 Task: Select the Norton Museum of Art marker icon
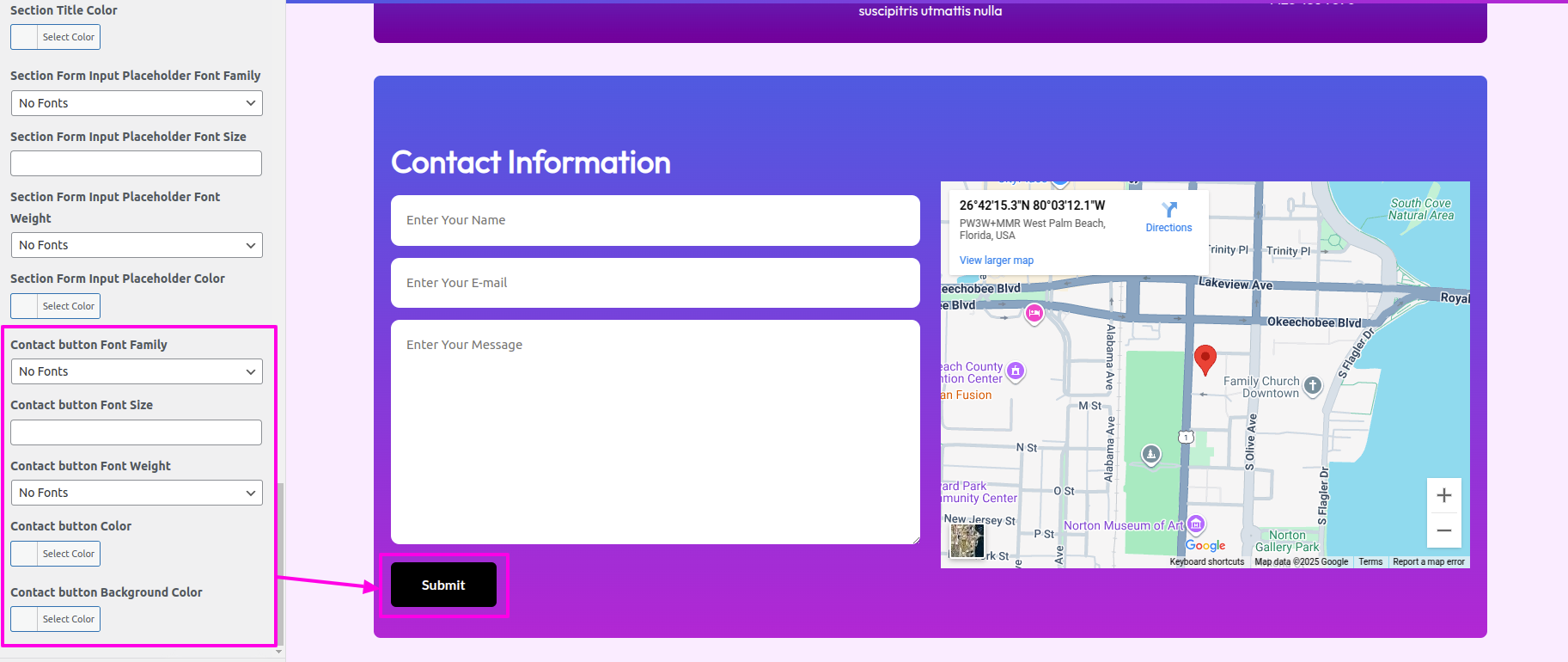point(1195,524)
